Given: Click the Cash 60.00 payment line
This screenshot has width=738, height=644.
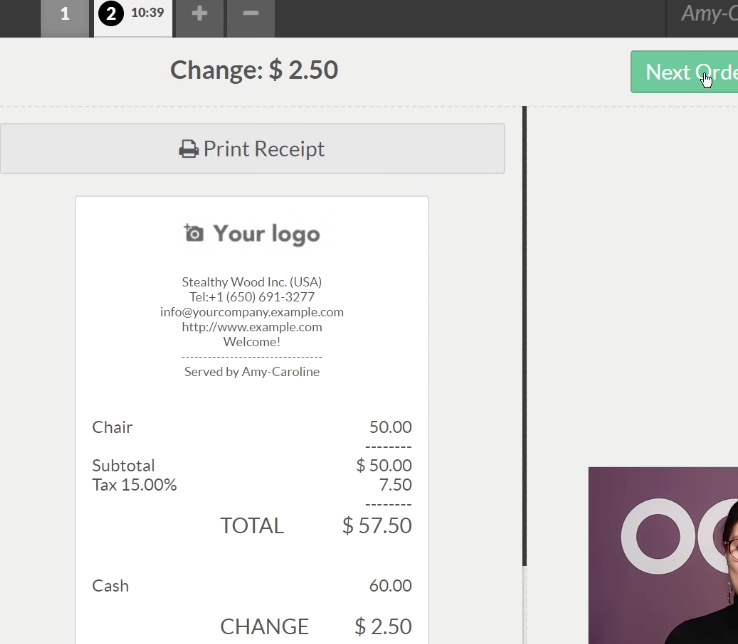Looking at the screenshot, I should (x=252, y=586).
